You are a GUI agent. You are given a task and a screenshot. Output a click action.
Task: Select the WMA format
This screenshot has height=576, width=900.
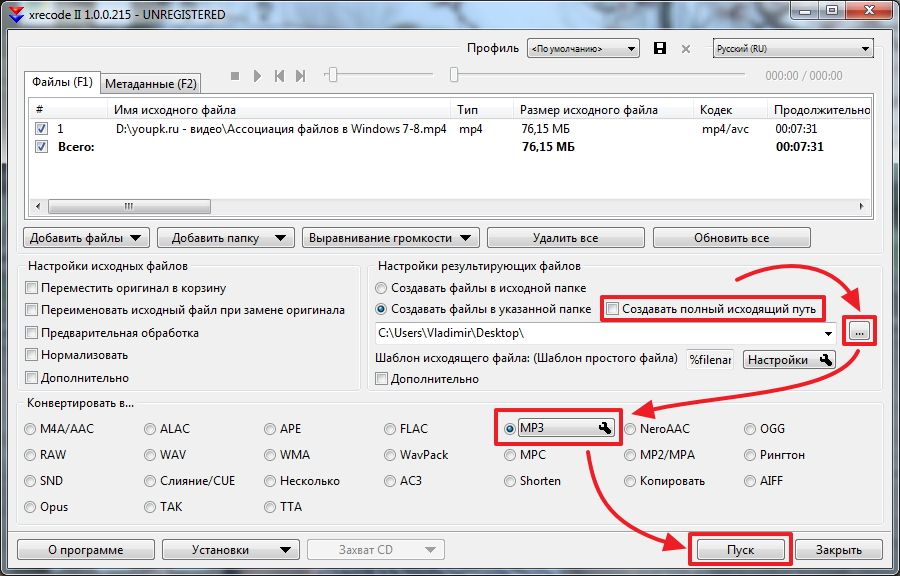pyautogui.click(x=270, y=455)
